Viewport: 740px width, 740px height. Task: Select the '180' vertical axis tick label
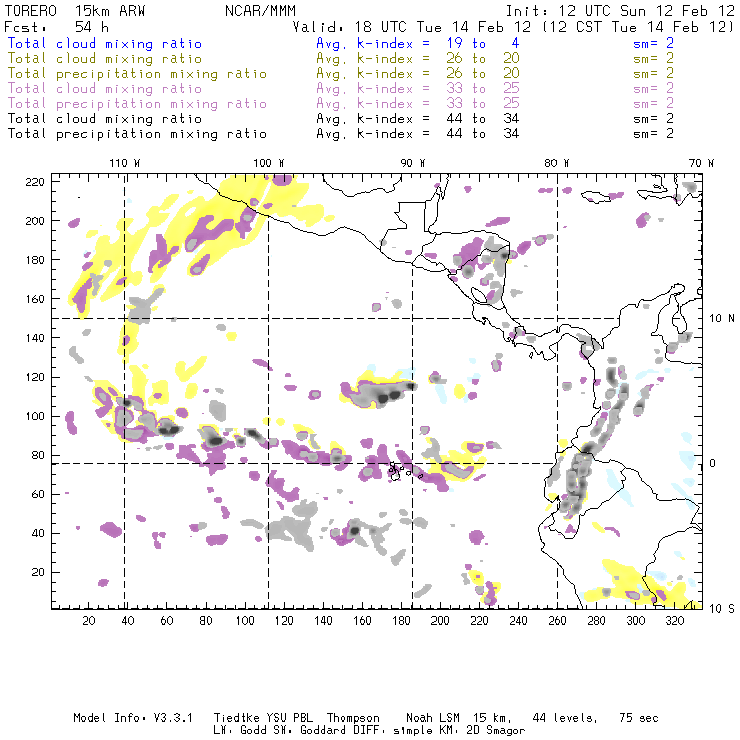(35, 260)
